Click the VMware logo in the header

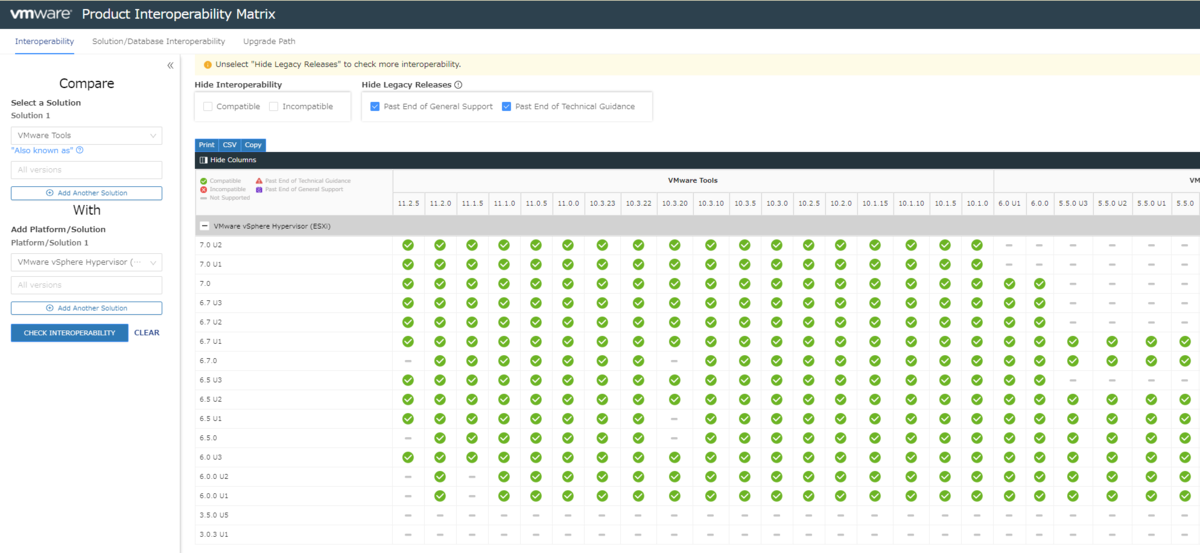point(40,14)
